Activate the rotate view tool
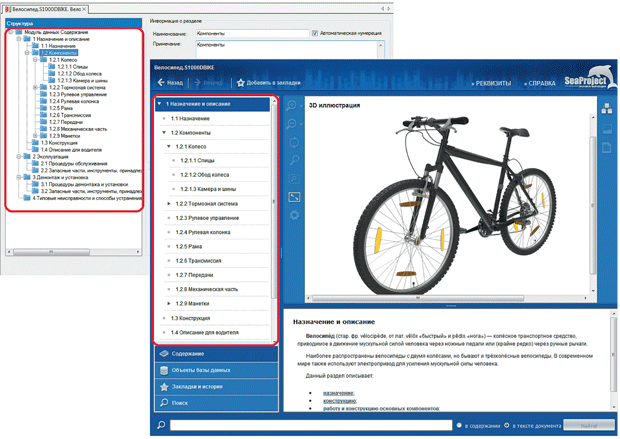The image size is (620, 439). 294,142
